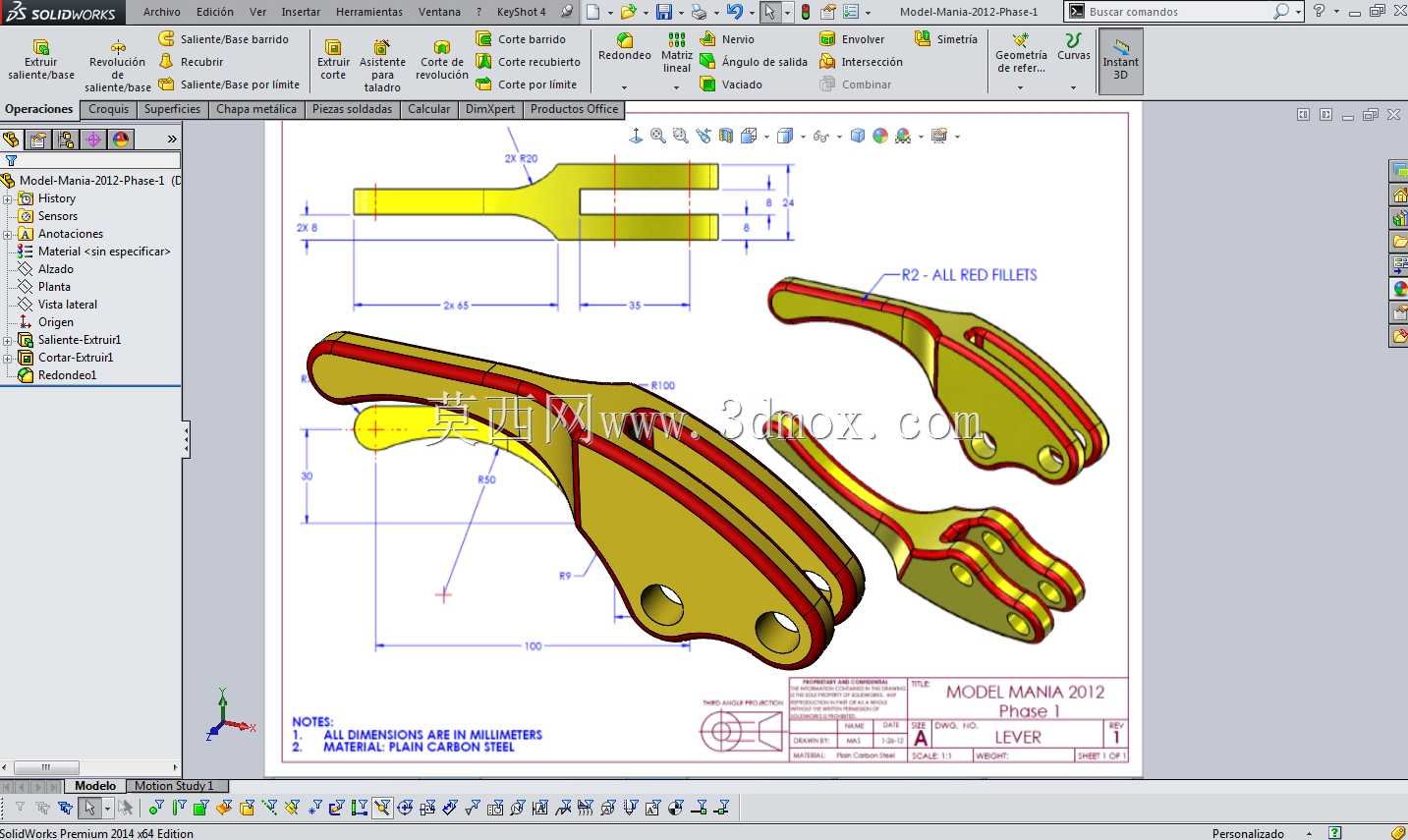Choose Revolución de saliente/base tool
The image size is (1408, 840).
coord(118,66)
